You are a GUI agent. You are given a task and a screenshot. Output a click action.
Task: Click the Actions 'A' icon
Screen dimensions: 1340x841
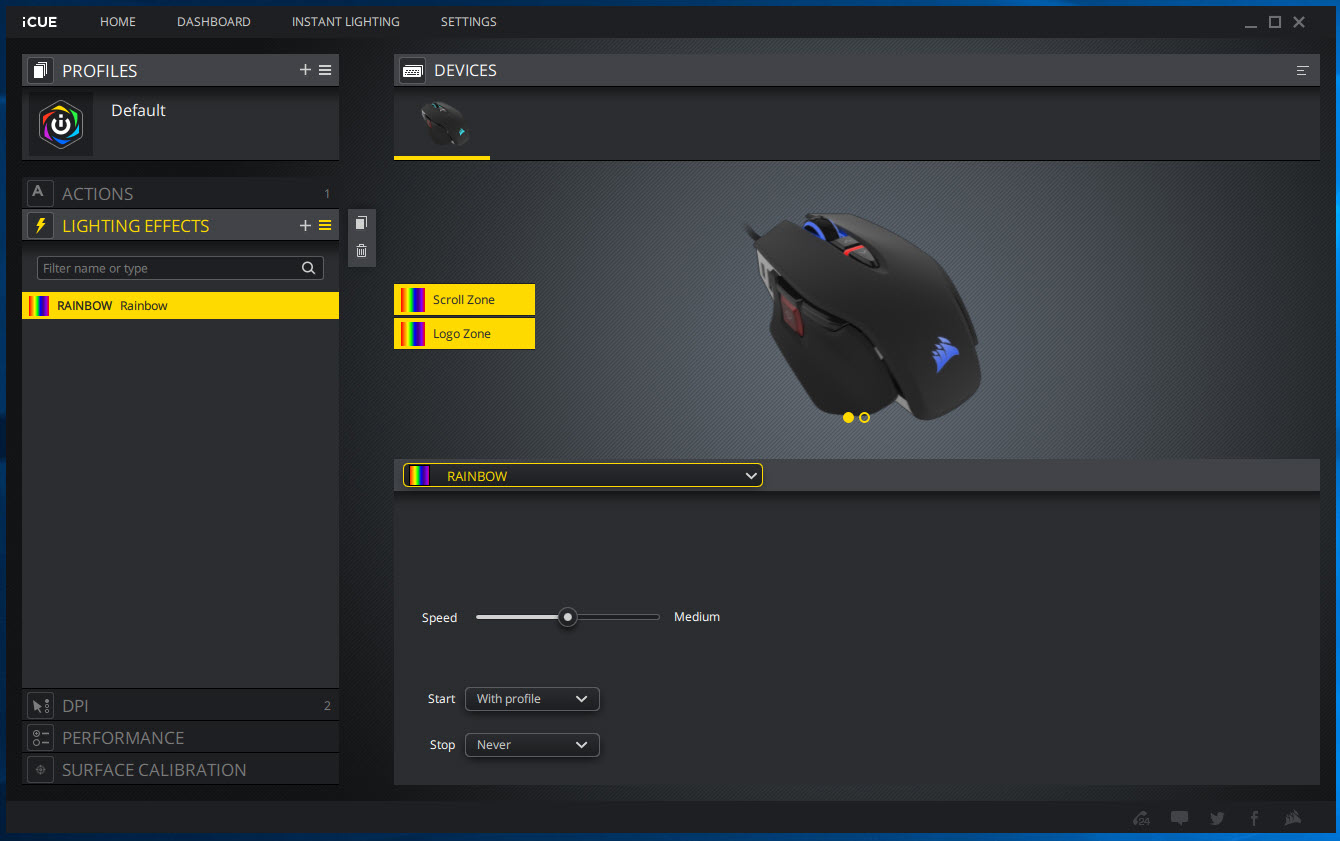point(40,193)
